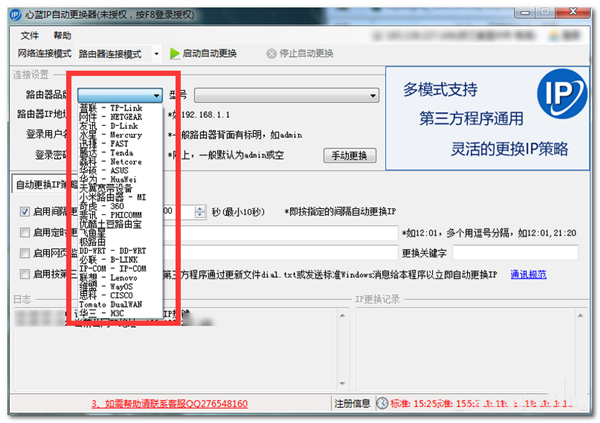Collapse the router brand dropdown arrow
600x423 pixels.
coord(156,95)
